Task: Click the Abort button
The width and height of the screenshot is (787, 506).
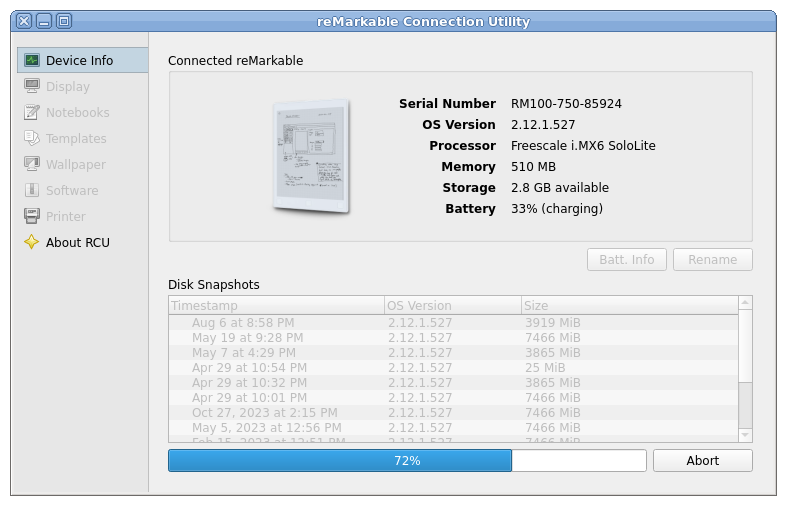Action: pos(703,460)
